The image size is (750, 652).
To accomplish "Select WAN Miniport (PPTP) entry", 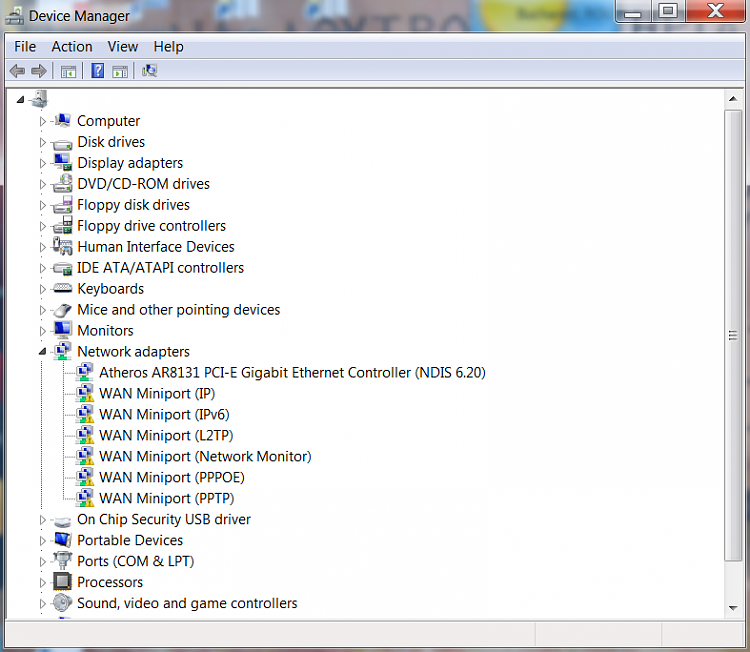I will 166,498.
